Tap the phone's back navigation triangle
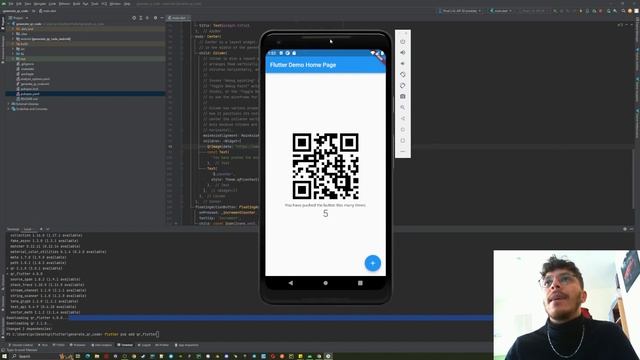The width and height of the screenshot is (640, 360). [x=291, y=283]
